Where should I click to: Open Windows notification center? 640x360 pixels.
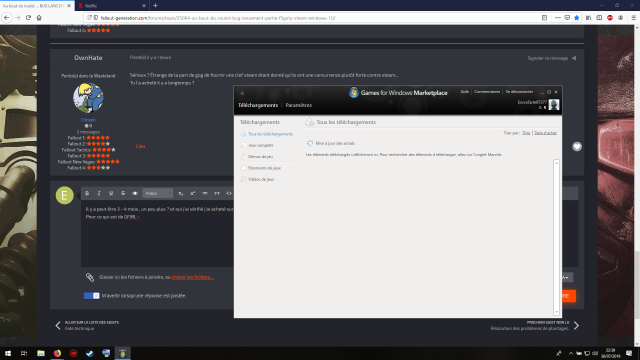(629, 353)
